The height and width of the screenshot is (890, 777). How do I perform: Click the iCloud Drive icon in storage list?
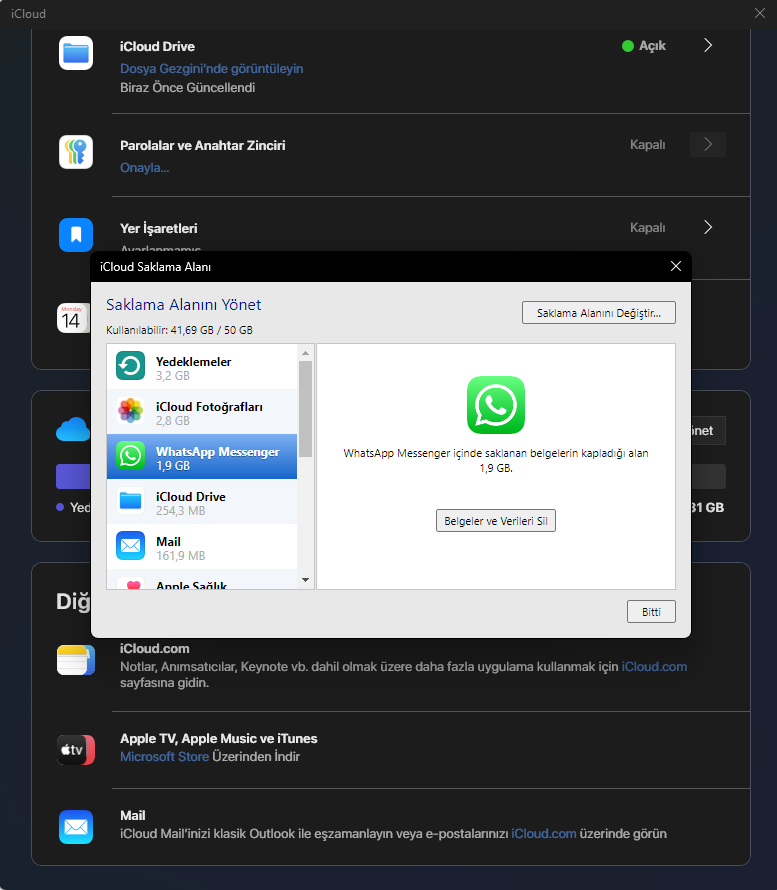coord(131,501)
